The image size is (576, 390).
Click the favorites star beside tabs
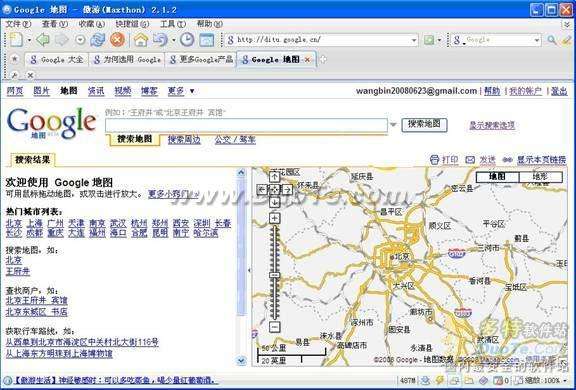click(x=15, y=59)
